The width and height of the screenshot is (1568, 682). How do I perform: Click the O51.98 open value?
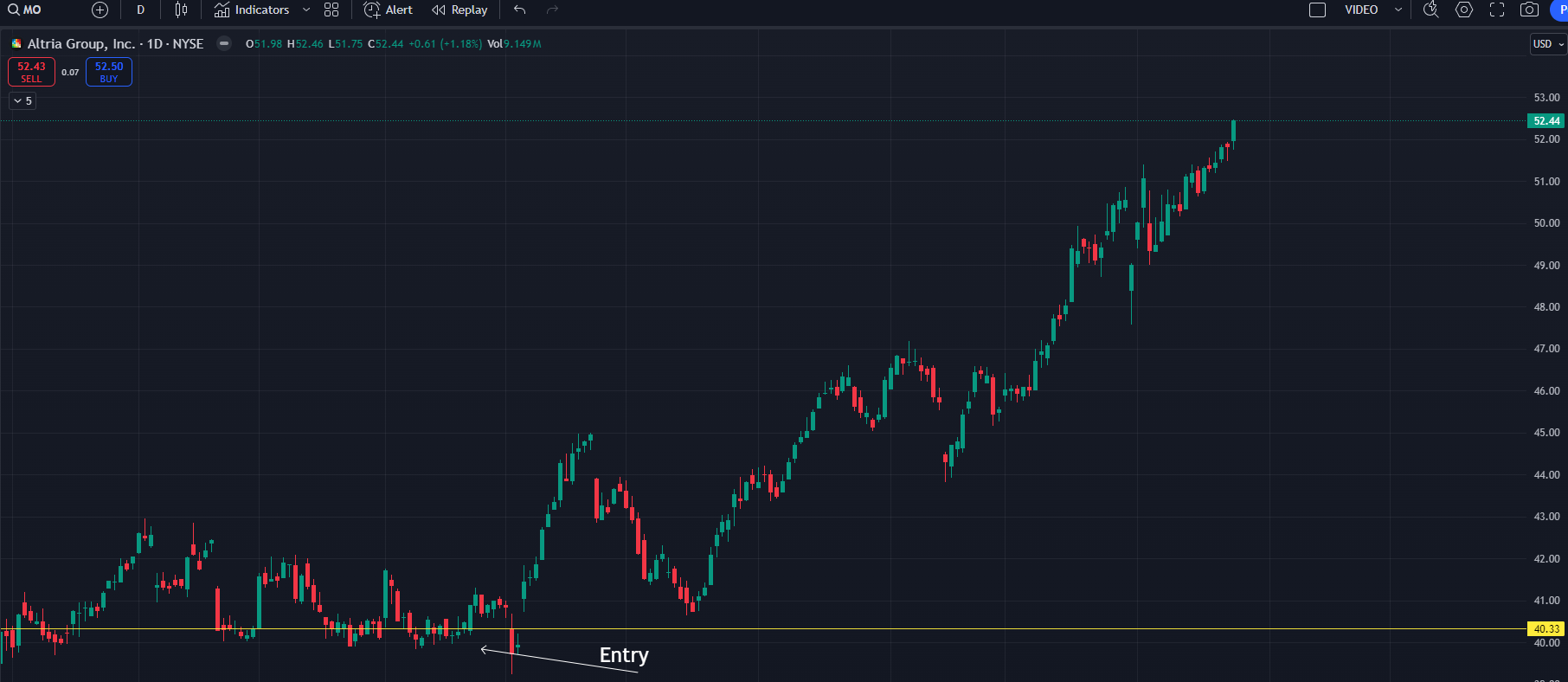(264, 44)
